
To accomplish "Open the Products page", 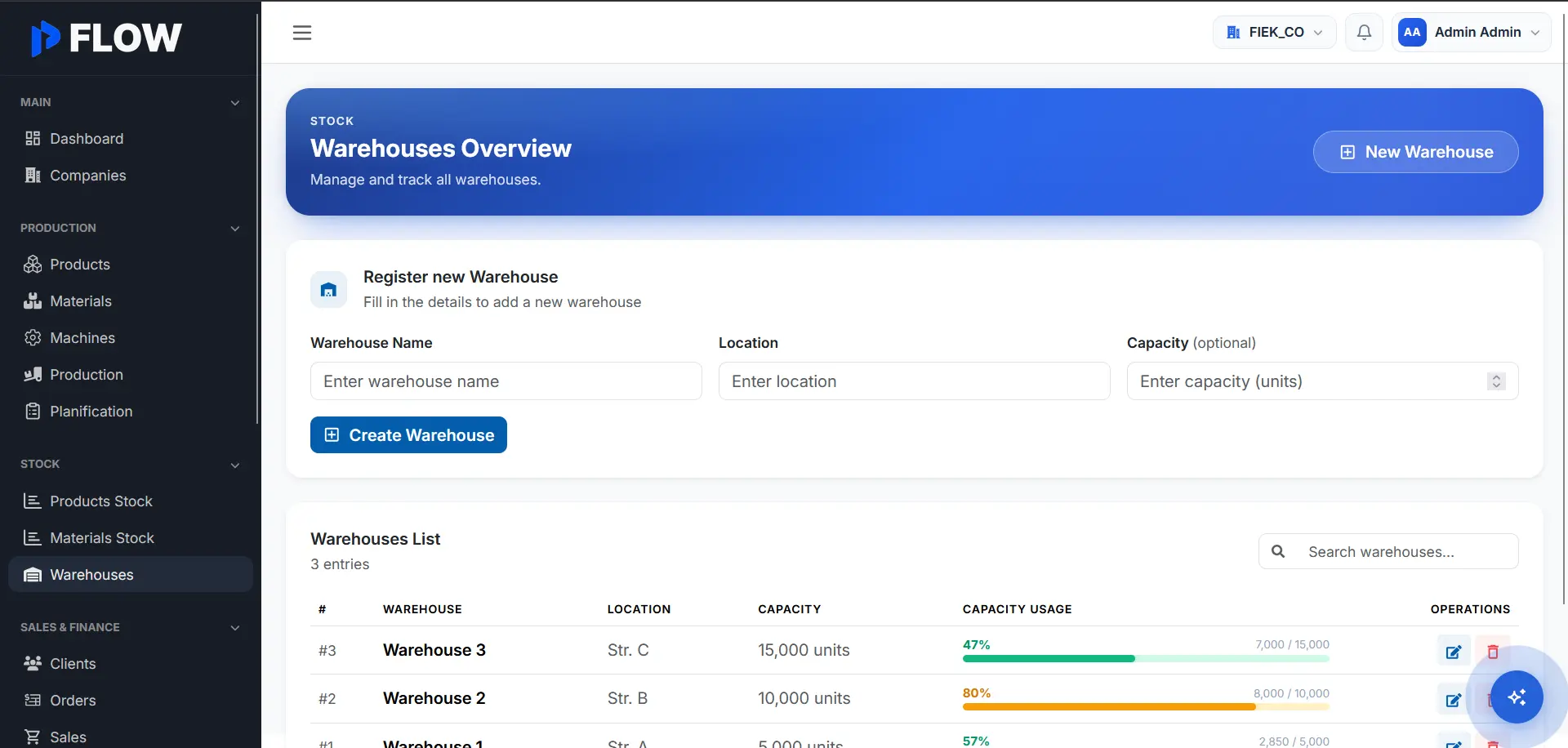I will (x=131, y=265).
